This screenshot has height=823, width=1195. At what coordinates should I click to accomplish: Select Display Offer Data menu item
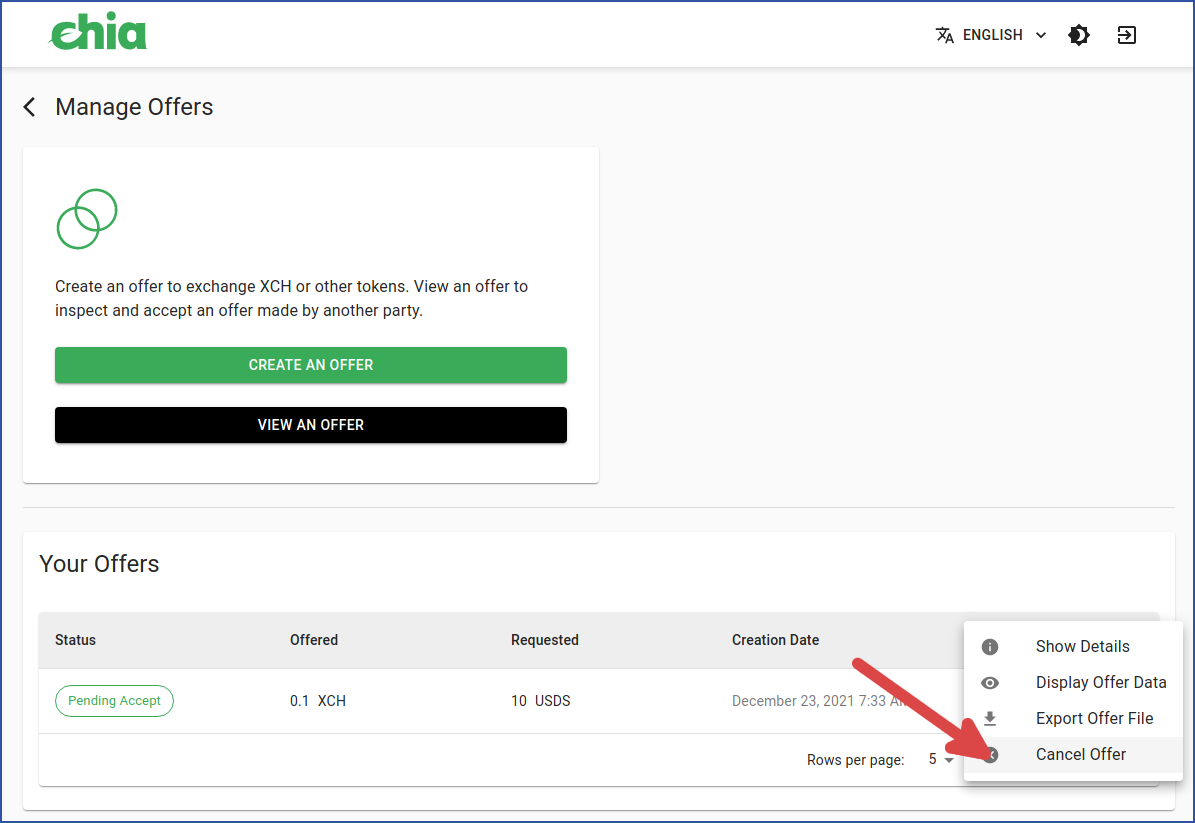click(x=1073, y=683)
